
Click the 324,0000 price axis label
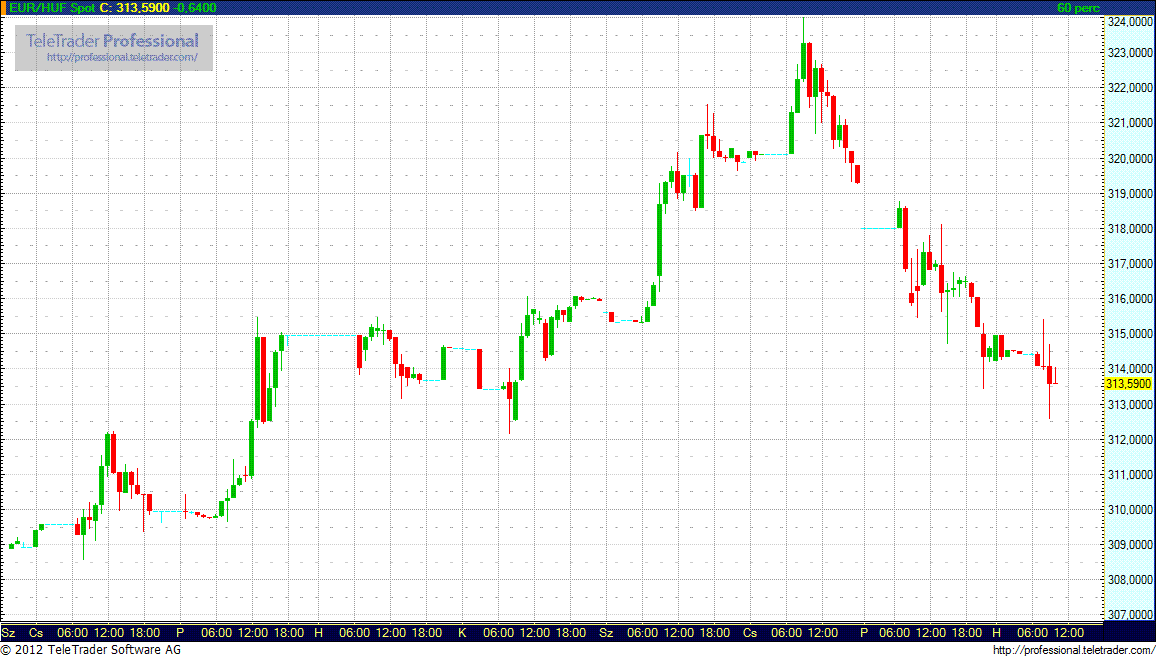click(1129, 22)
